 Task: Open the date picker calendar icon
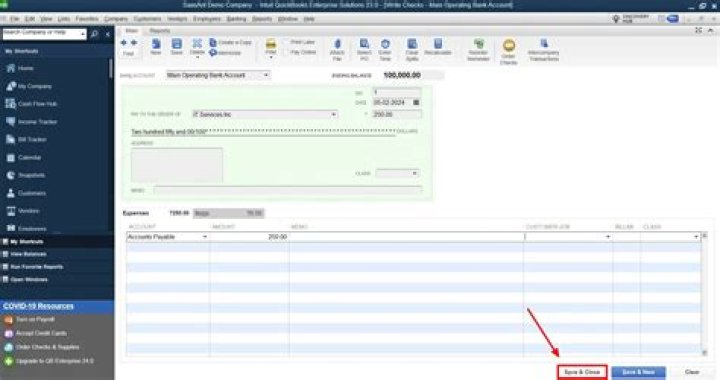[x=416, y=103]
